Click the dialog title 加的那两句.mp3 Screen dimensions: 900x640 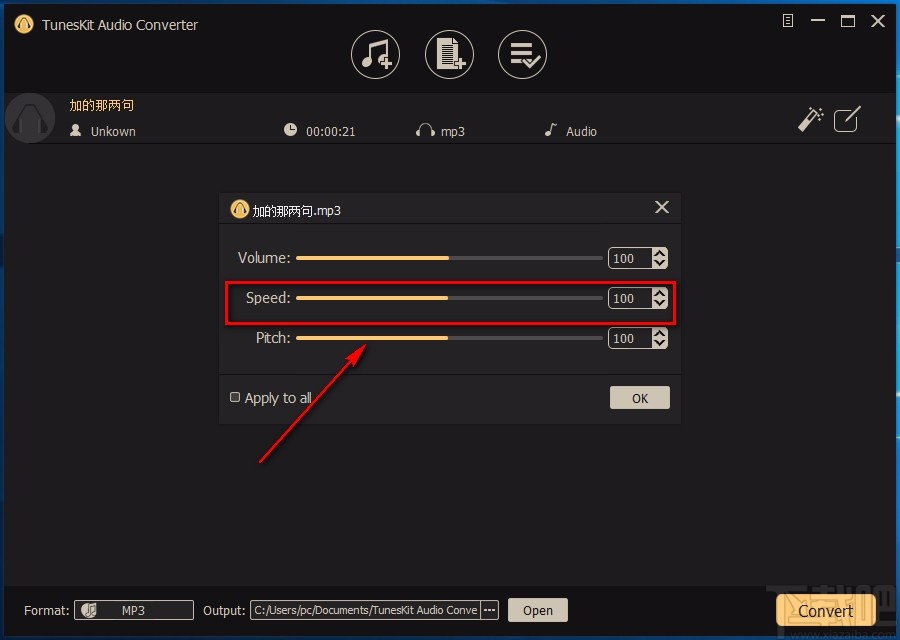coord(296,211)
